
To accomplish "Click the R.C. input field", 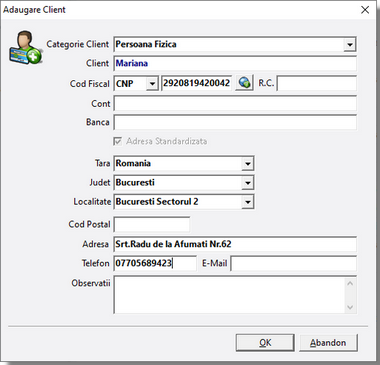I will coord(317,83).
